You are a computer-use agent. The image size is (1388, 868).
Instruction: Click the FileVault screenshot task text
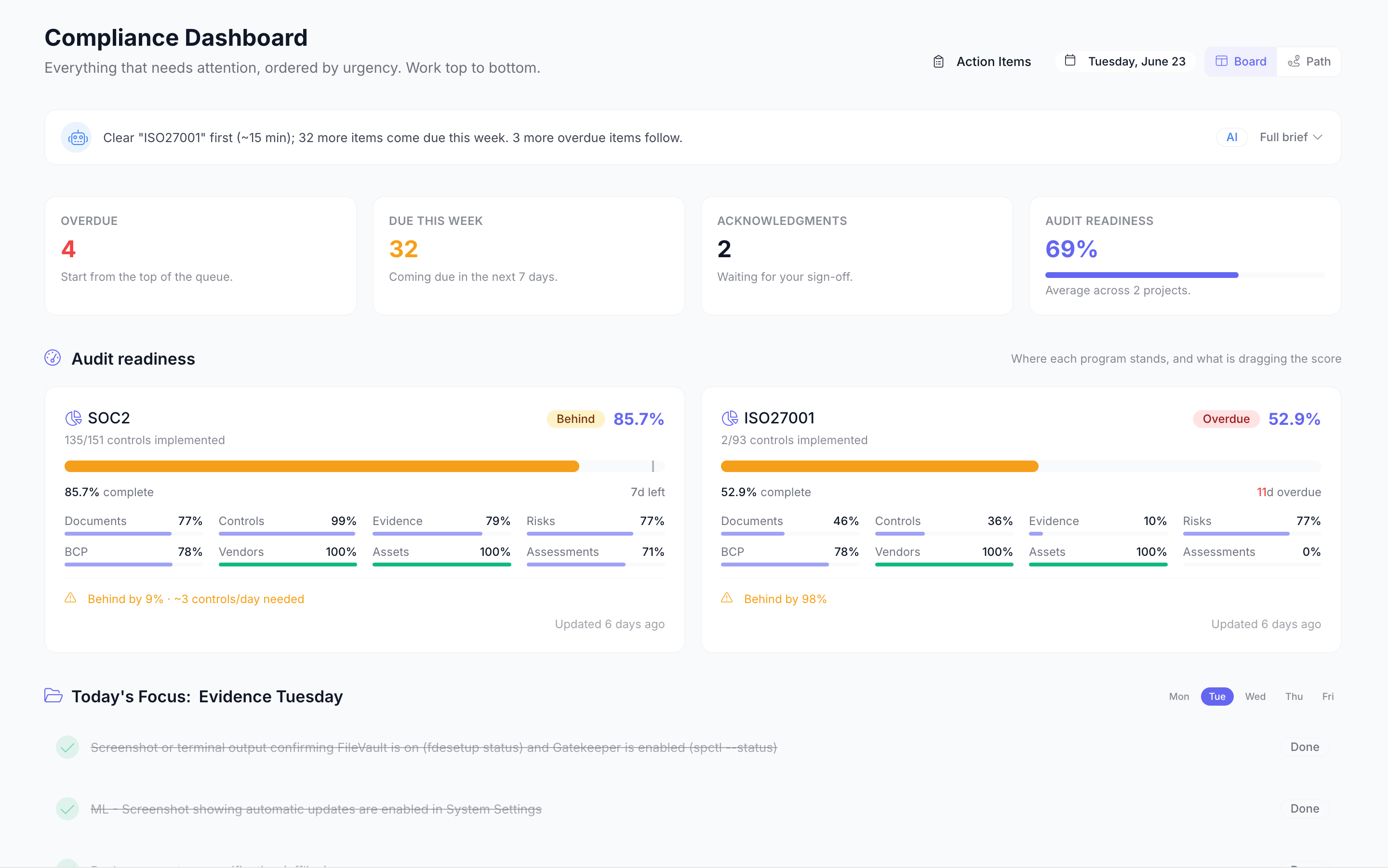tap(434, 748)
